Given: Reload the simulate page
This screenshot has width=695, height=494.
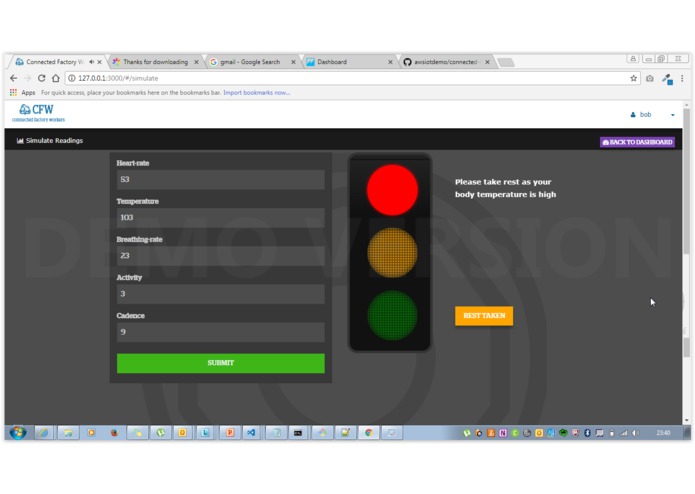Looking at the screenshot, I should (x=41, y=78).
